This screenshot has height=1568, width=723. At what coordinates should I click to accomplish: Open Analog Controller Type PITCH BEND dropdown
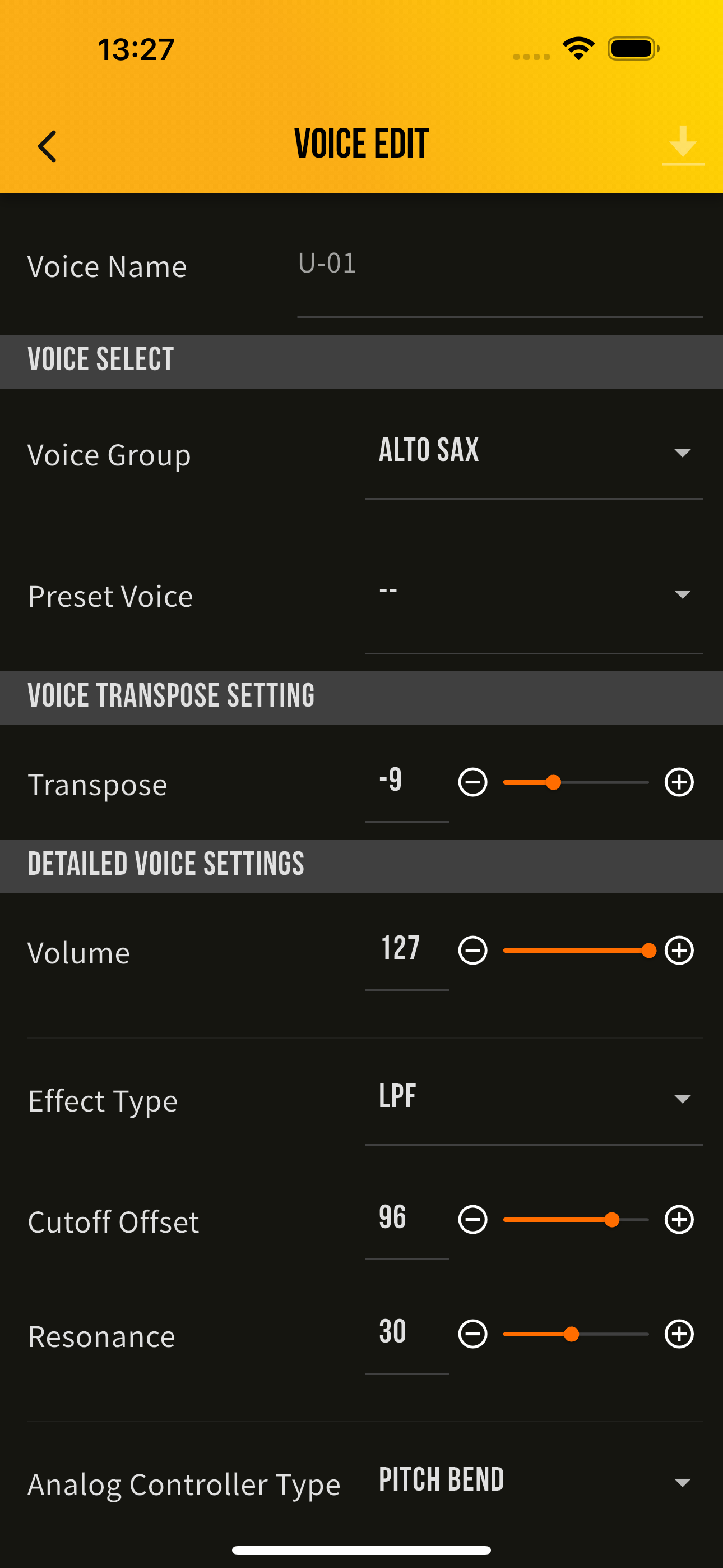[534, 1482]
